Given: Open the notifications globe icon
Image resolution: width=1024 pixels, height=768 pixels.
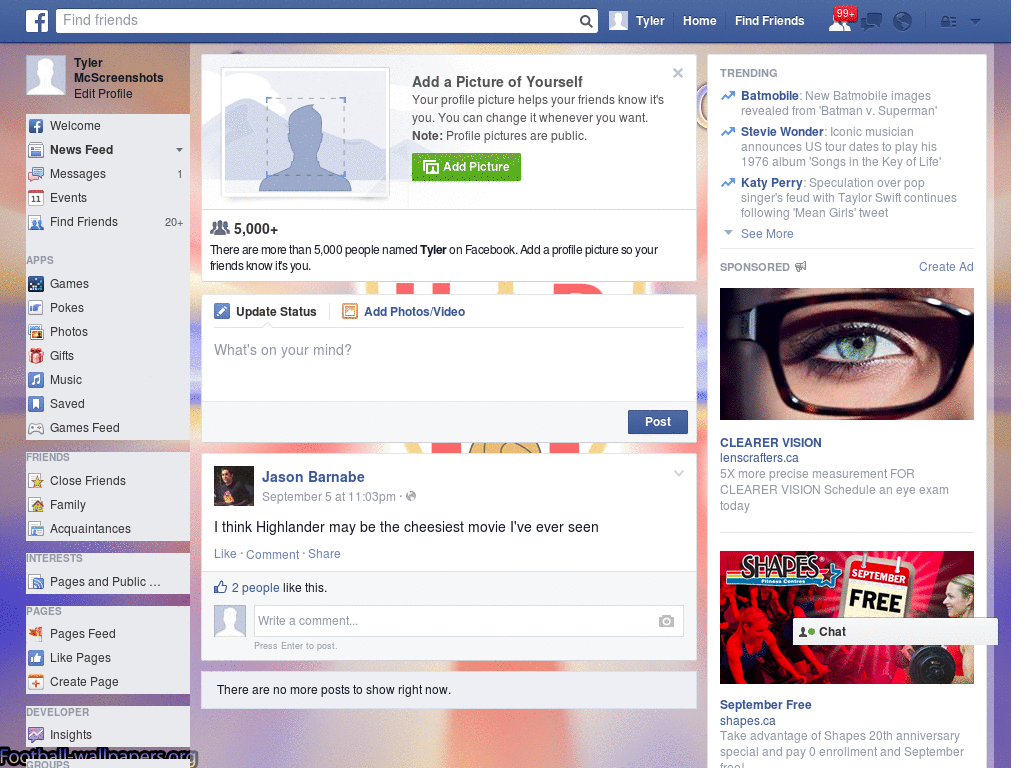Looking at the screenshot, I should click(x=903, y=22).
